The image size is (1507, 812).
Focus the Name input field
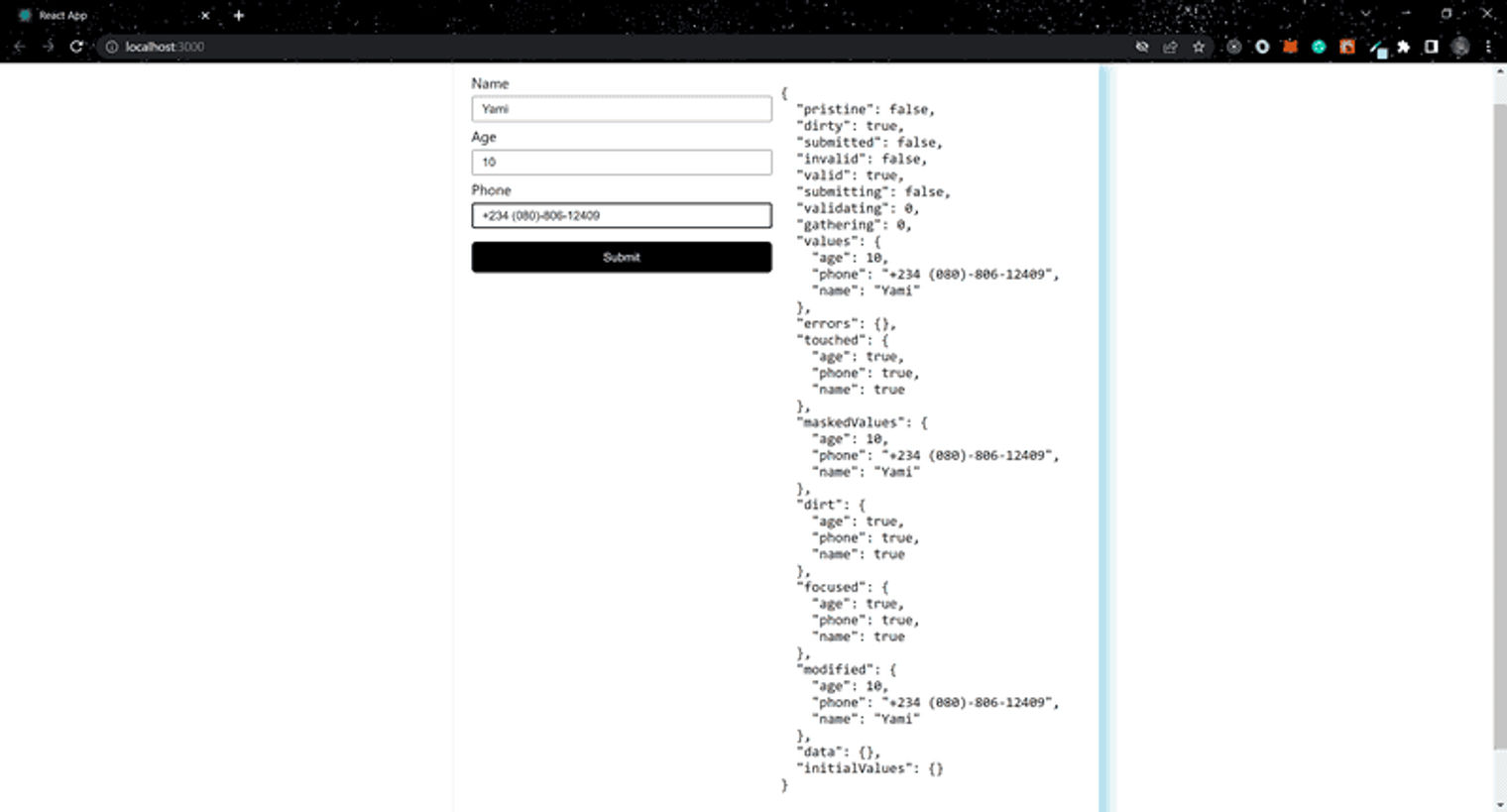click(x=622, y=109)
